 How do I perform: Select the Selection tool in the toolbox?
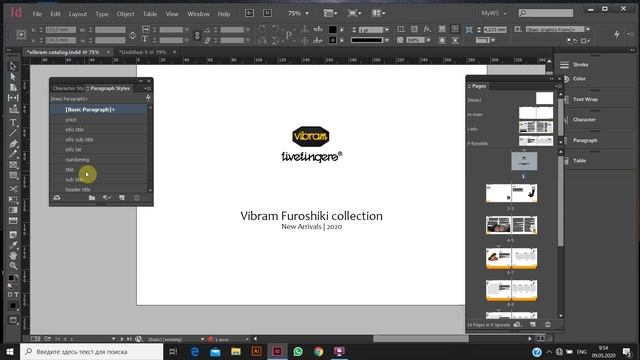(x=13, y=66)
